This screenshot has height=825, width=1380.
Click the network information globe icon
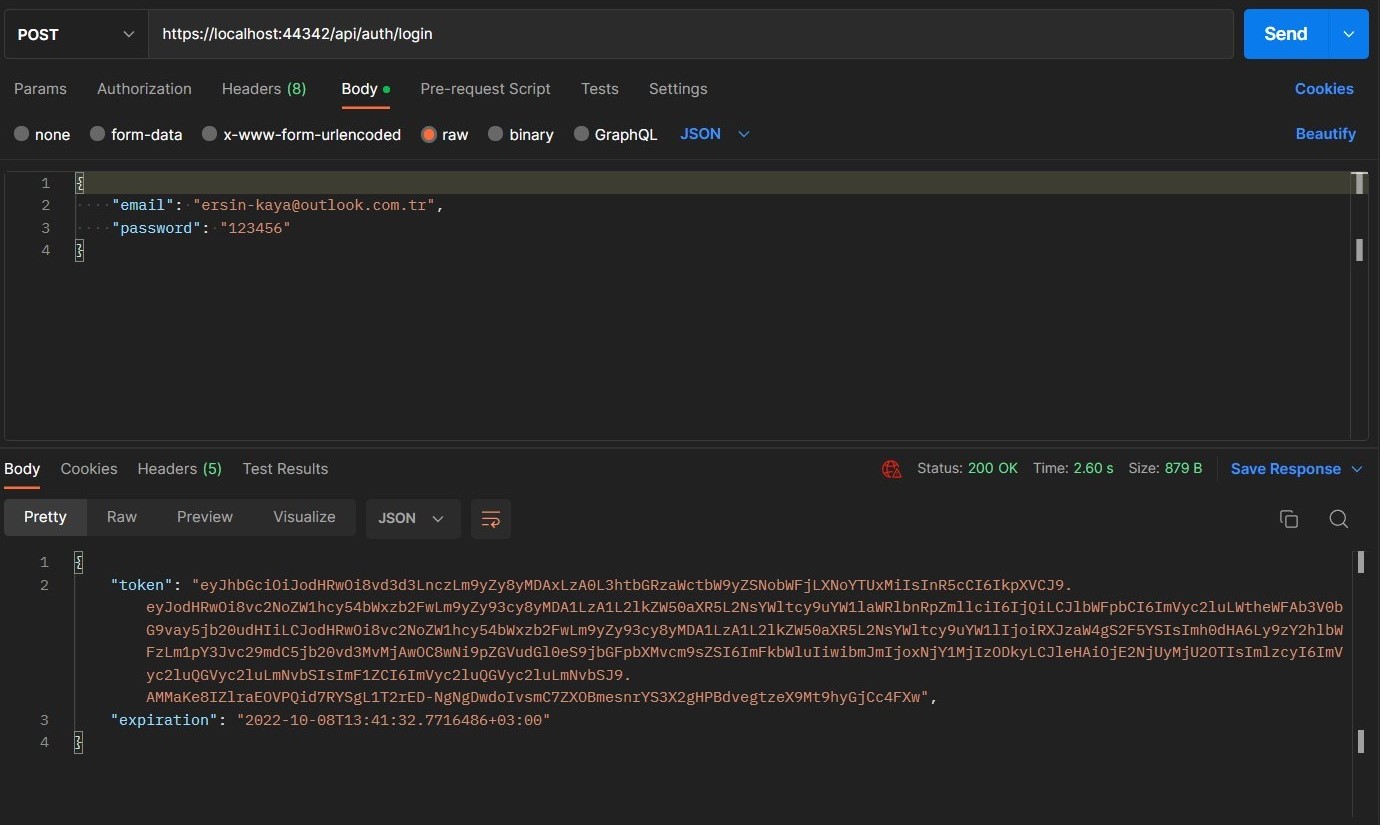click(x=891, y=468)
